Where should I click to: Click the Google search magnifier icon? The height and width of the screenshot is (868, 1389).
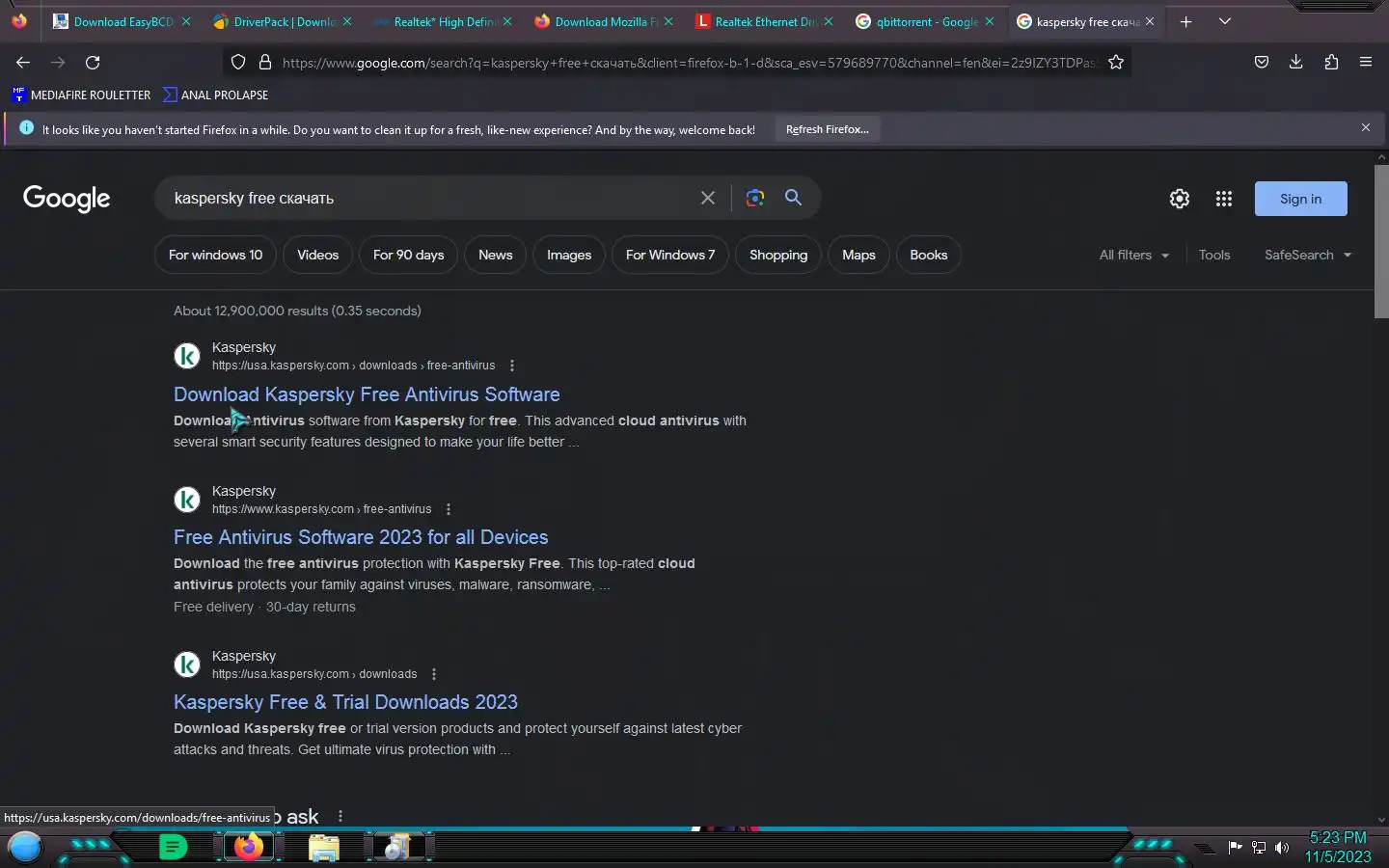(793, 198)
